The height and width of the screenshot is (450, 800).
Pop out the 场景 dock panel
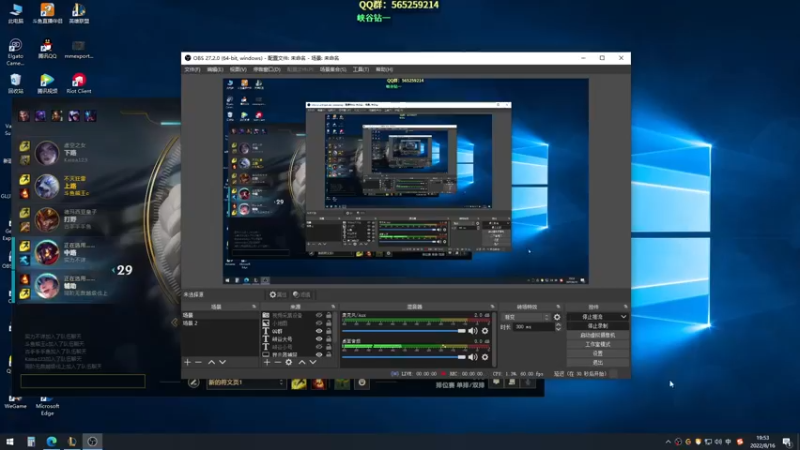254,307
